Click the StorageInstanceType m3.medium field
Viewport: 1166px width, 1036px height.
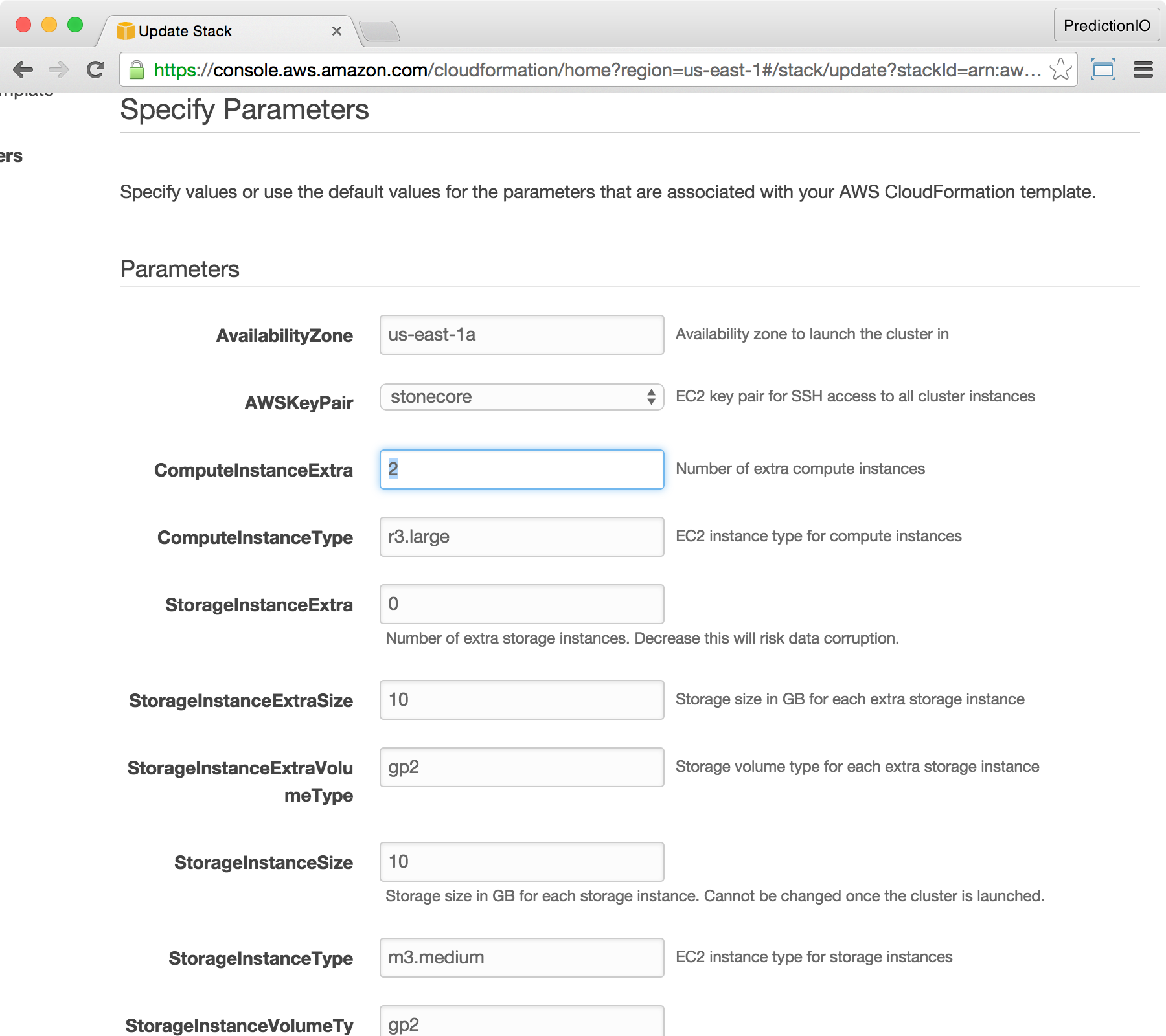pos(521,958)
